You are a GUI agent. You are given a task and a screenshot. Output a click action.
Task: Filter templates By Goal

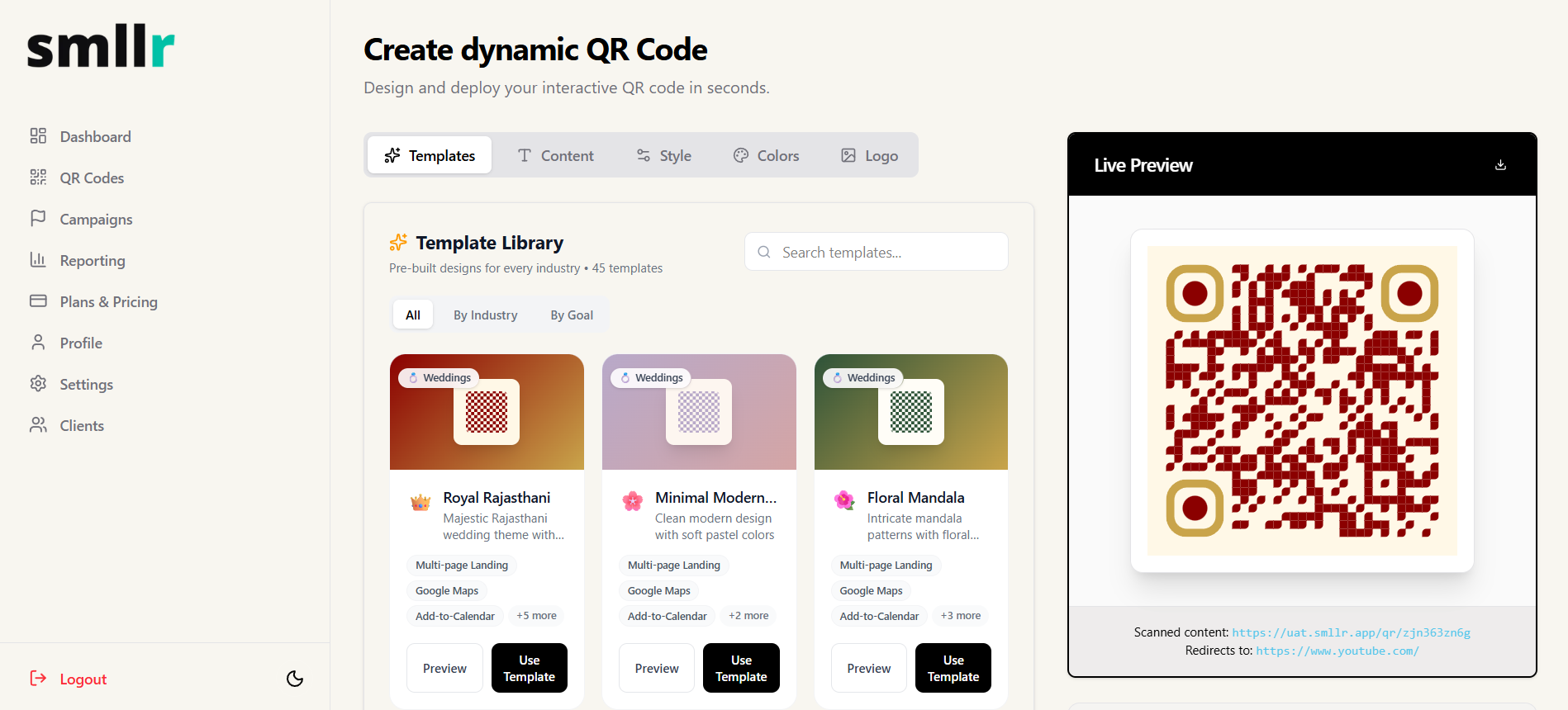(x=572, y=315)
